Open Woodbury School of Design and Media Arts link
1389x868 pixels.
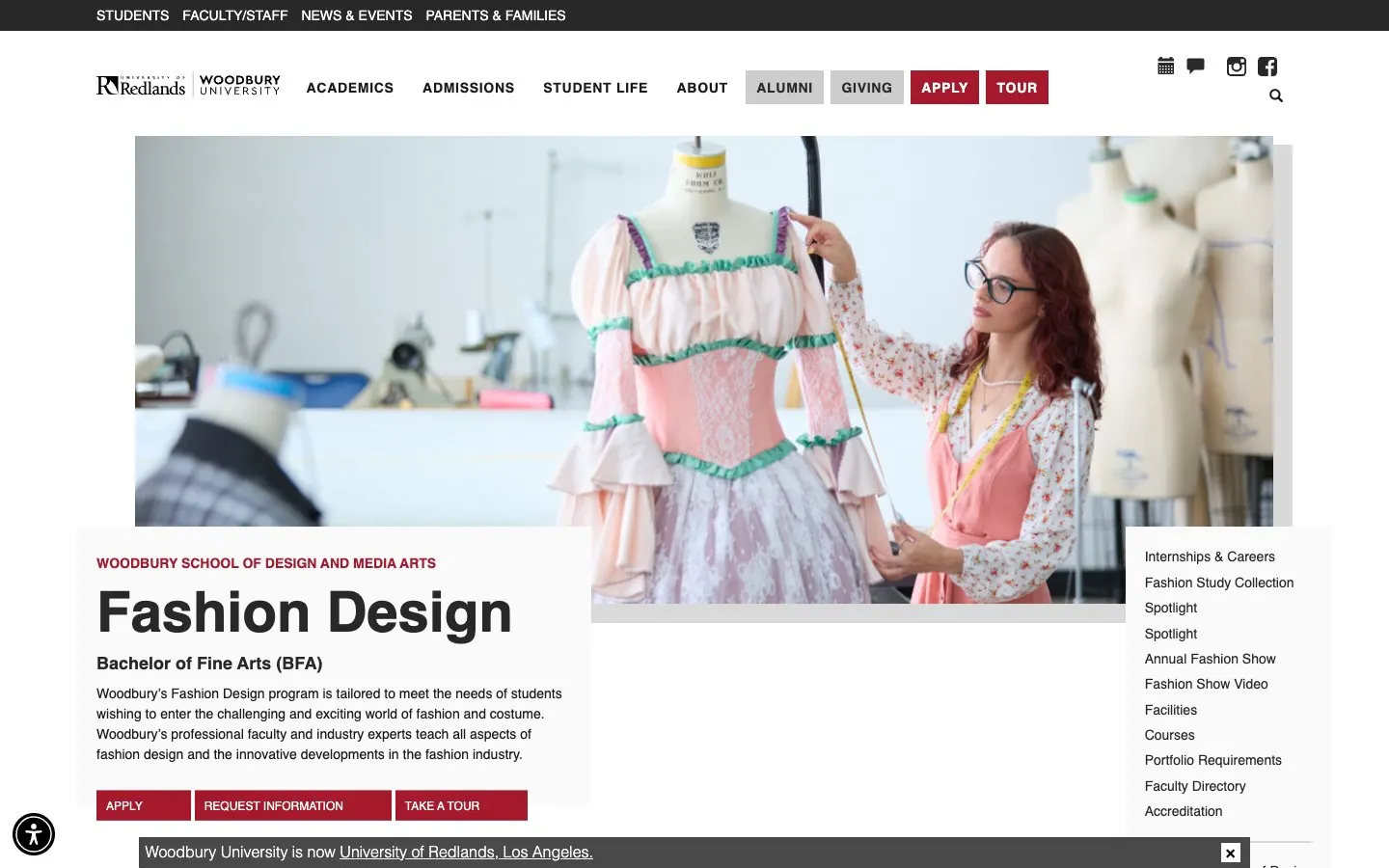[x=266, y=563]
